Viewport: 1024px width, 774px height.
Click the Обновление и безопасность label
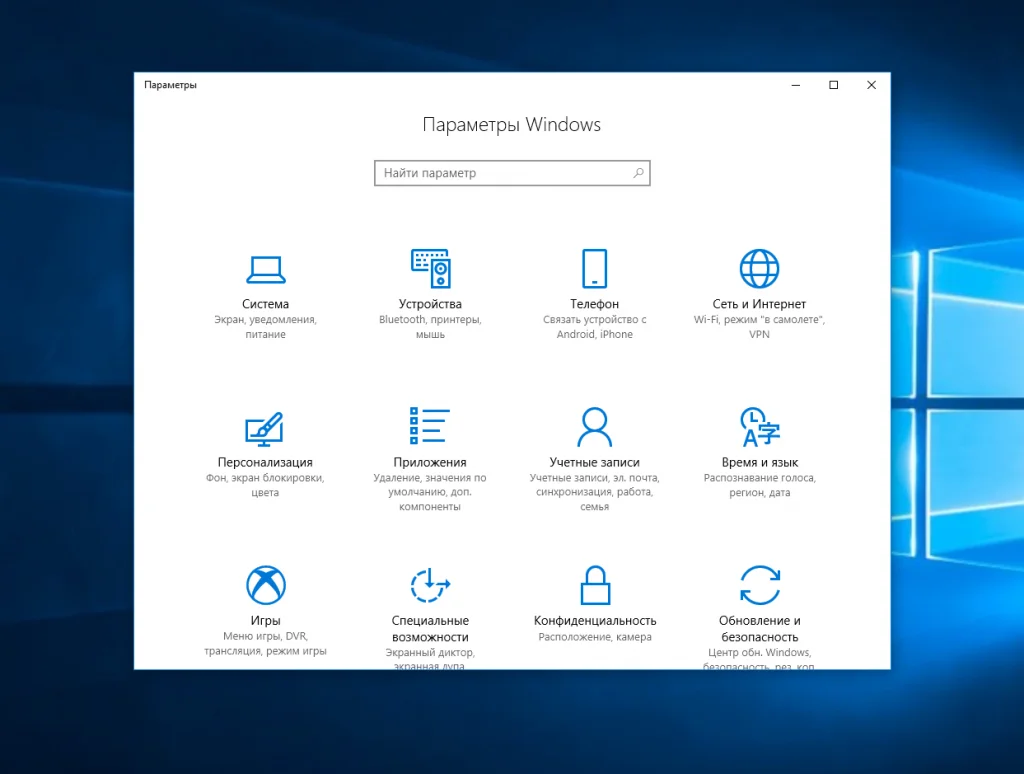[760, 628]
